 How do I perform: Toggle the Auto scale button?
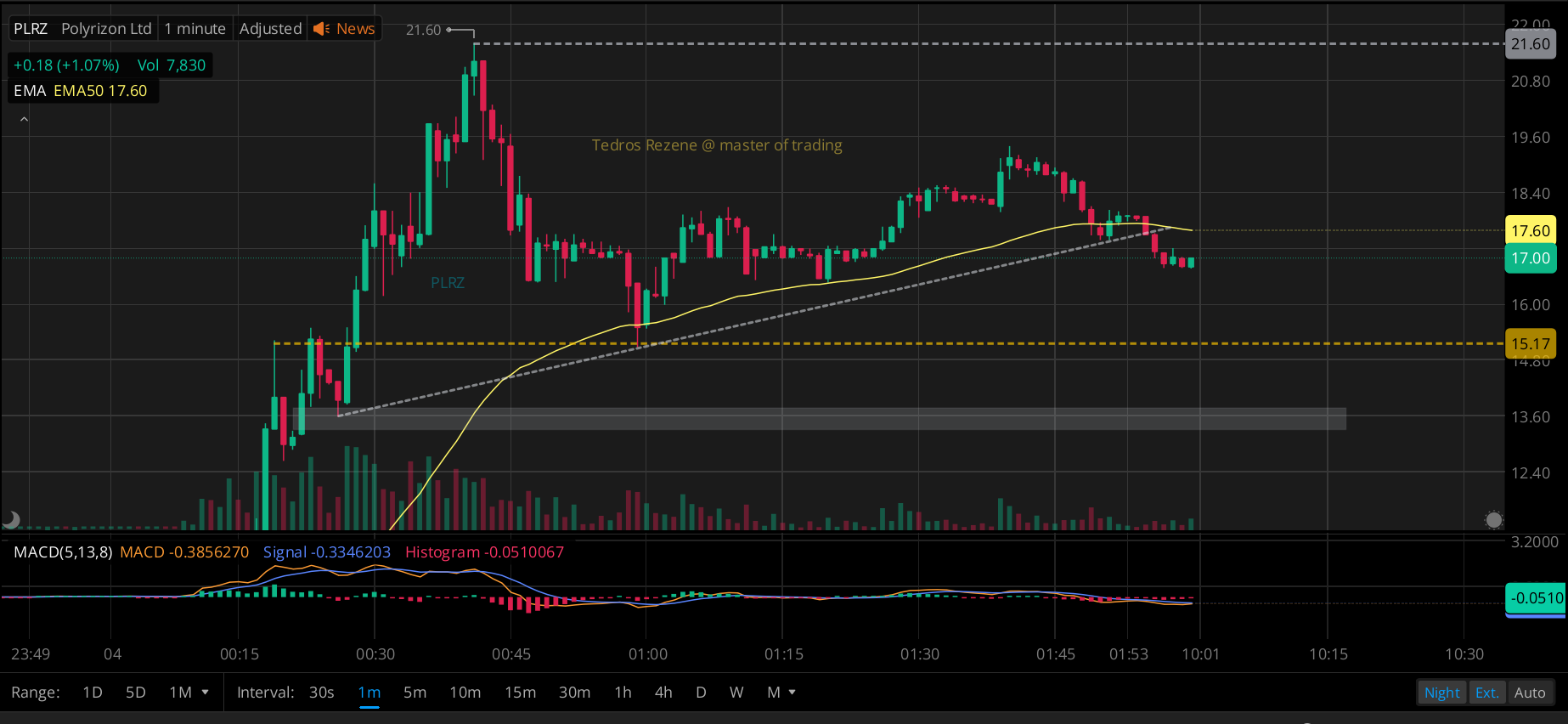coord(1530,693)
